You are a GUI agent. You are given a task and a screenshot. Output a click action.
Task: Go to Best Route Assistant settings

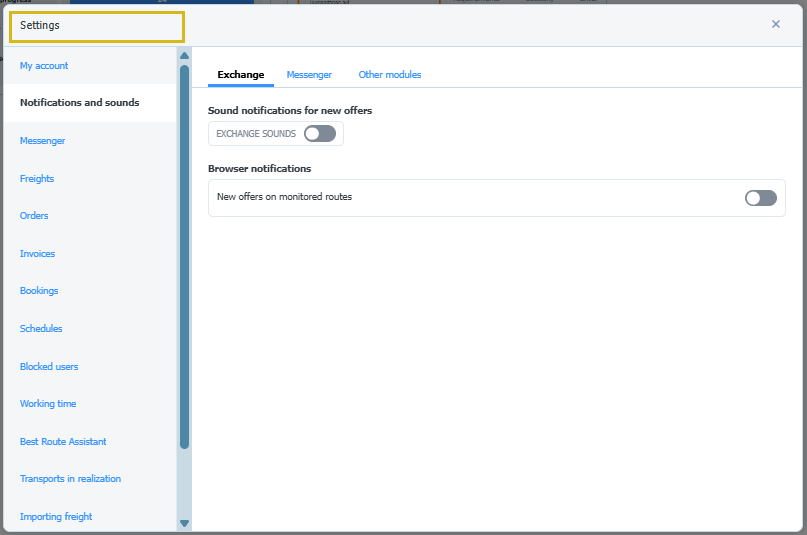[x=63, y=442]
